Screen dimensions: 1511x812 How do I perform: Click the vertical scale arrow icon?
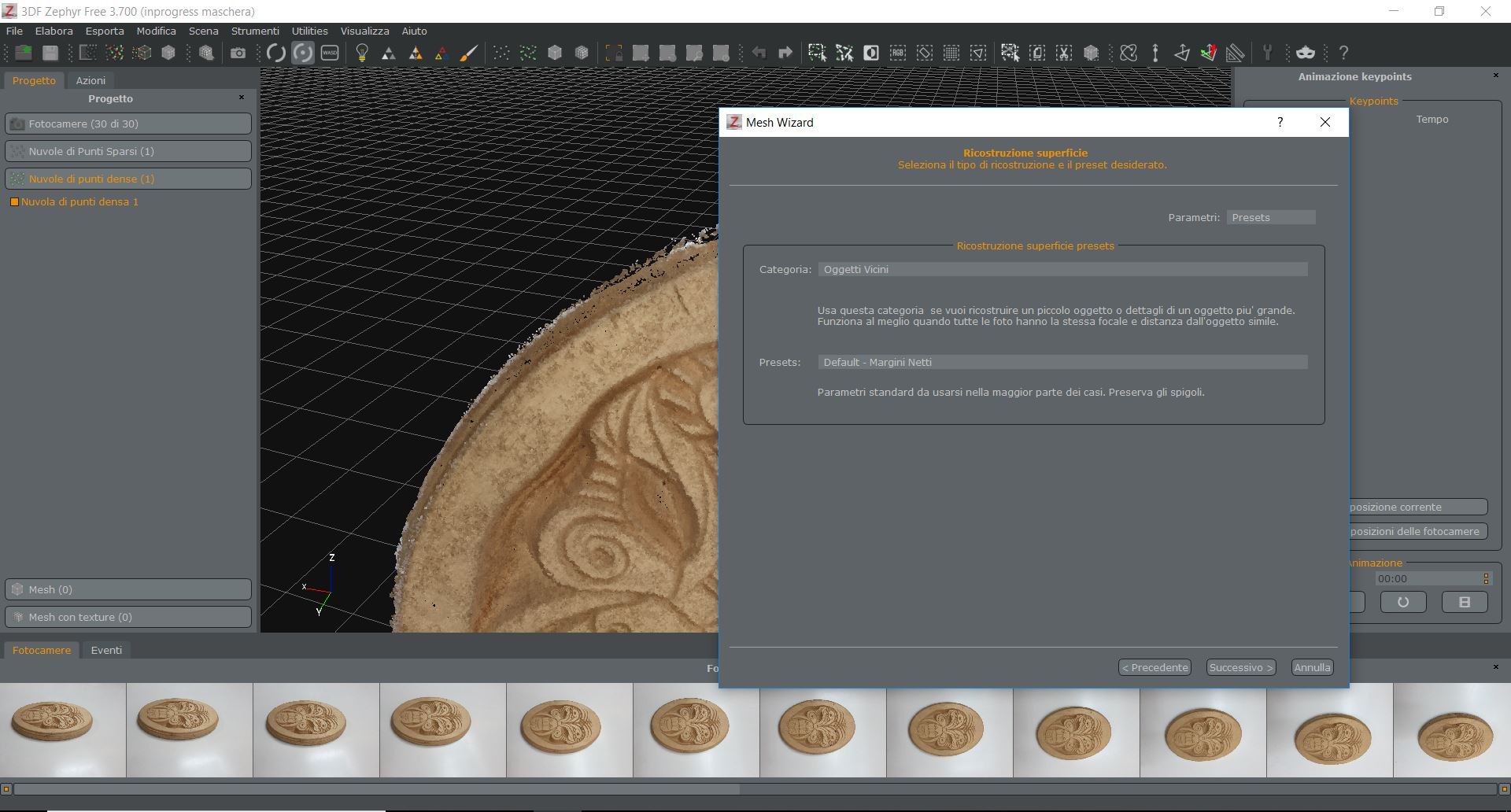tap(1155, 53)
